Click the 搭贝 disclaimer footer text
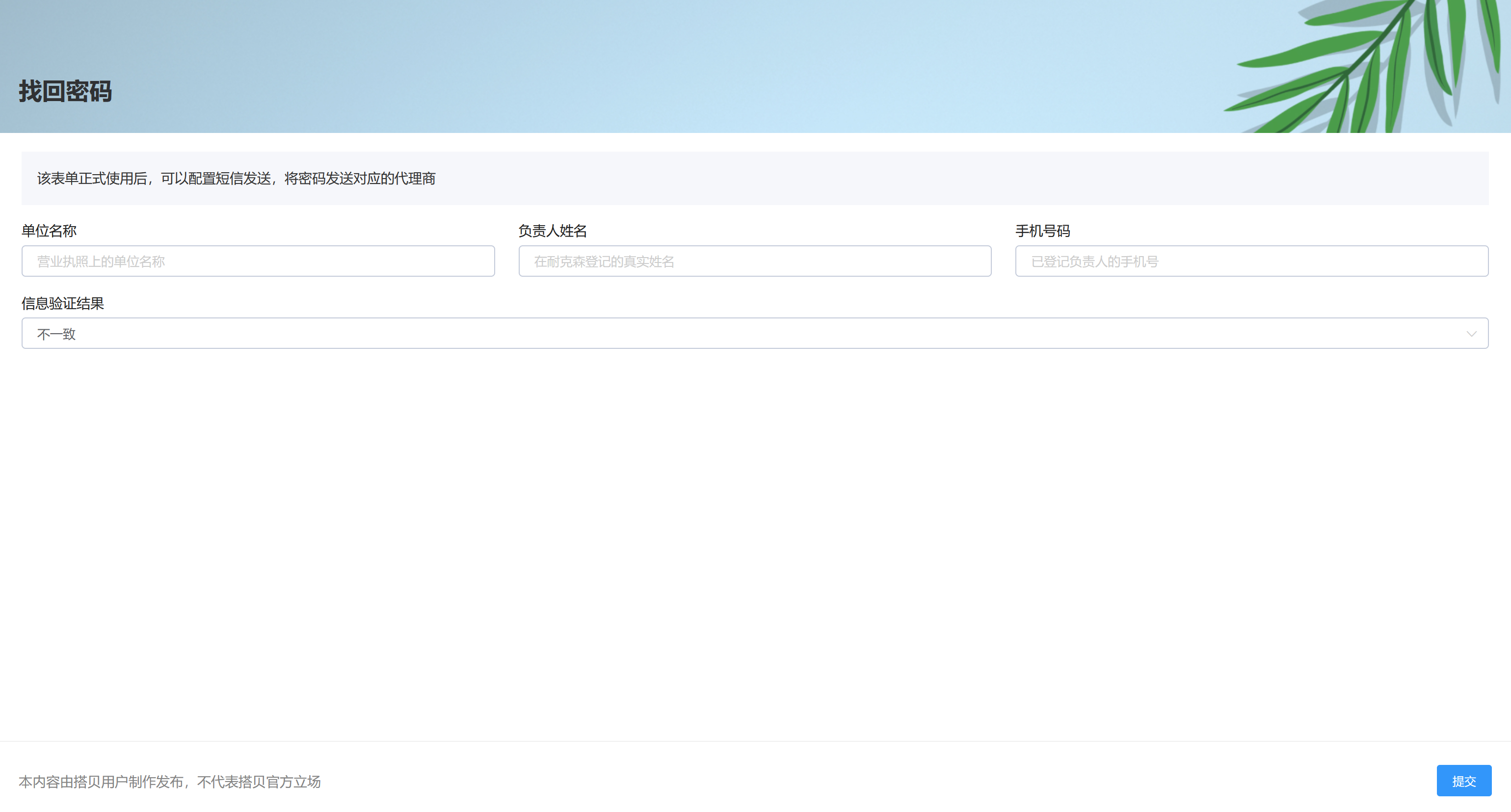The width and height of the screenshot is (1511, 812). [x=169, y=782]
